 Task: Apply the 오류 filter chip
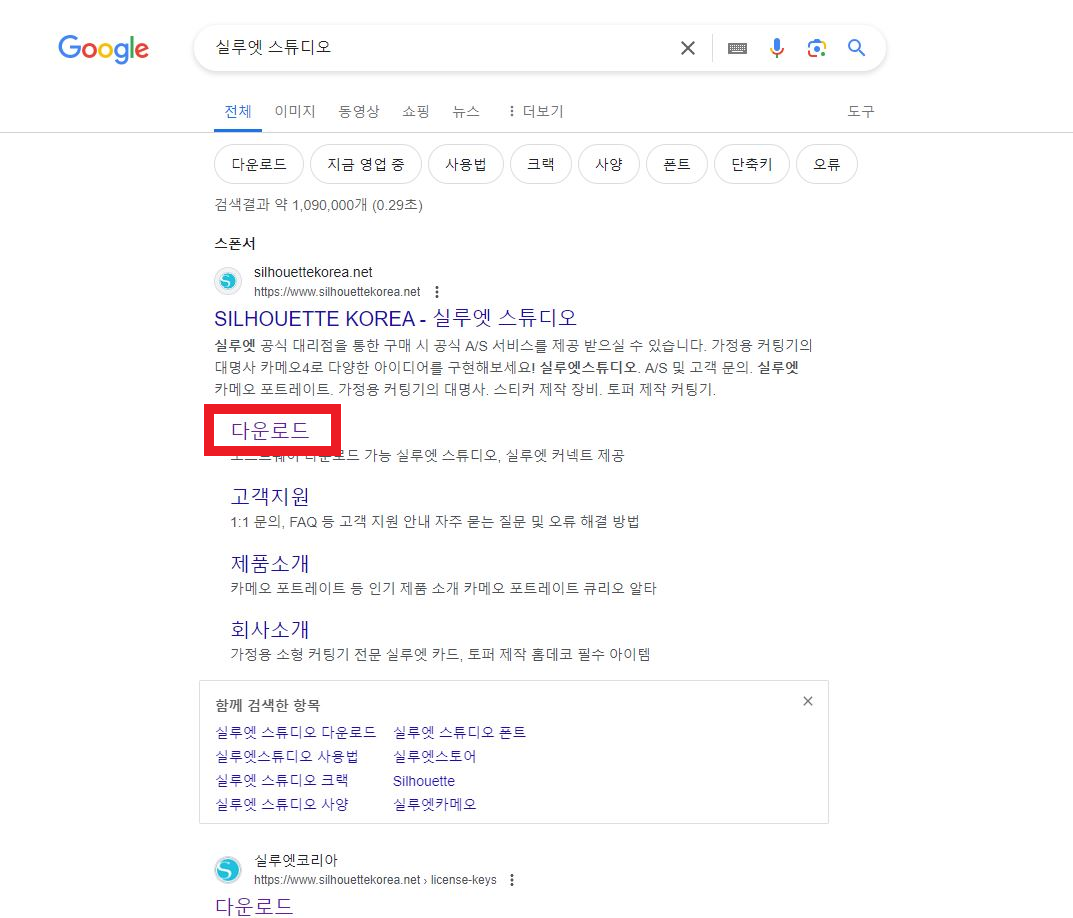827,164
